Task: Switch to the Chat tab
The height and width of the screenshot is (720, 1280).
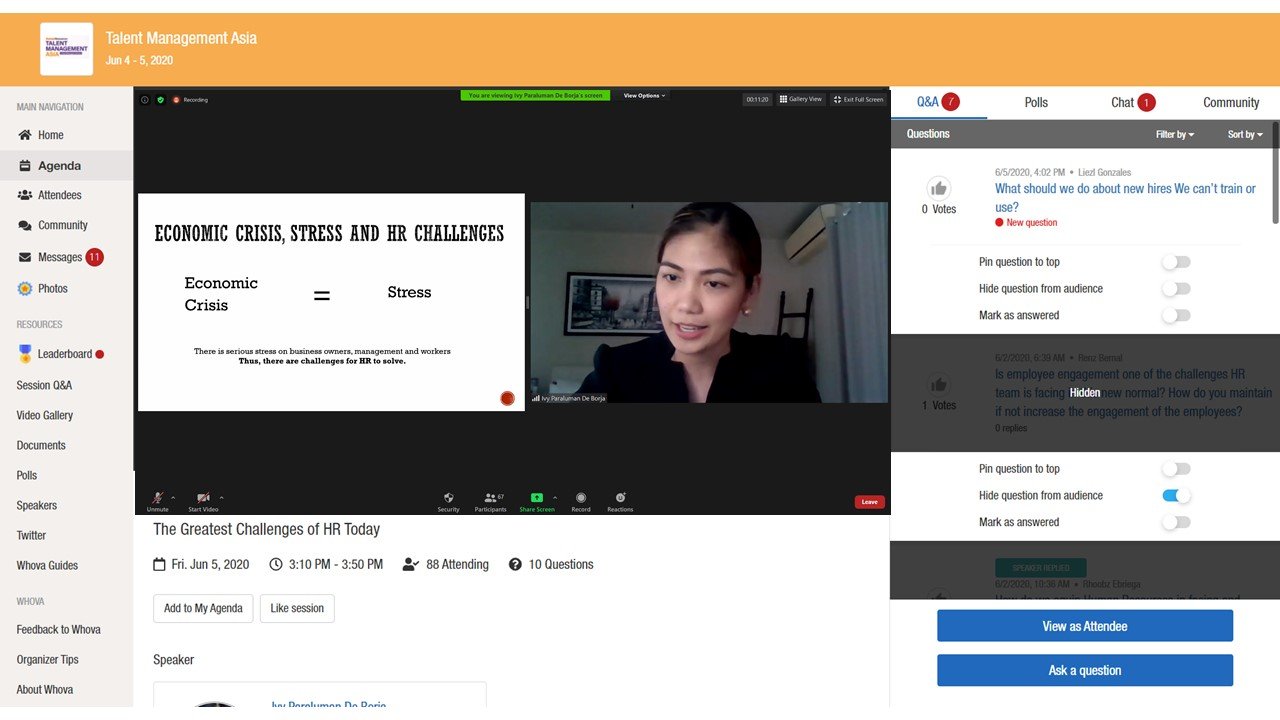Action: pyautogui.click(x=1123, y=102)
